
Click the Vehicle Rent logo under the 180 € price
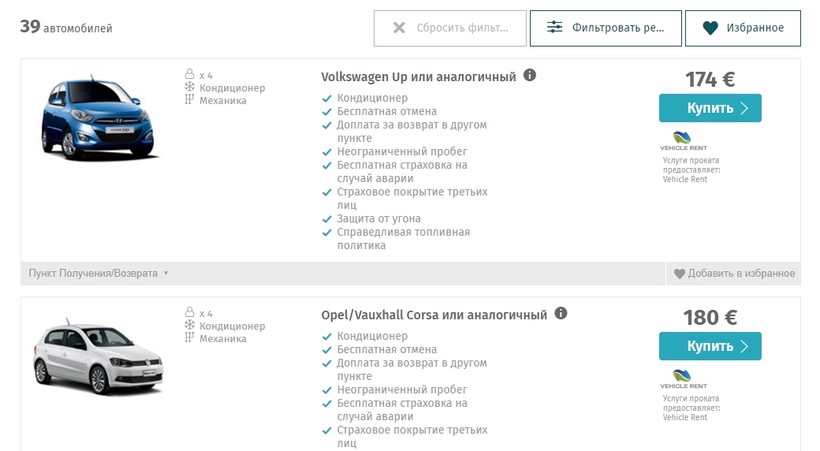pyautogui.click(x=682, y=379)
